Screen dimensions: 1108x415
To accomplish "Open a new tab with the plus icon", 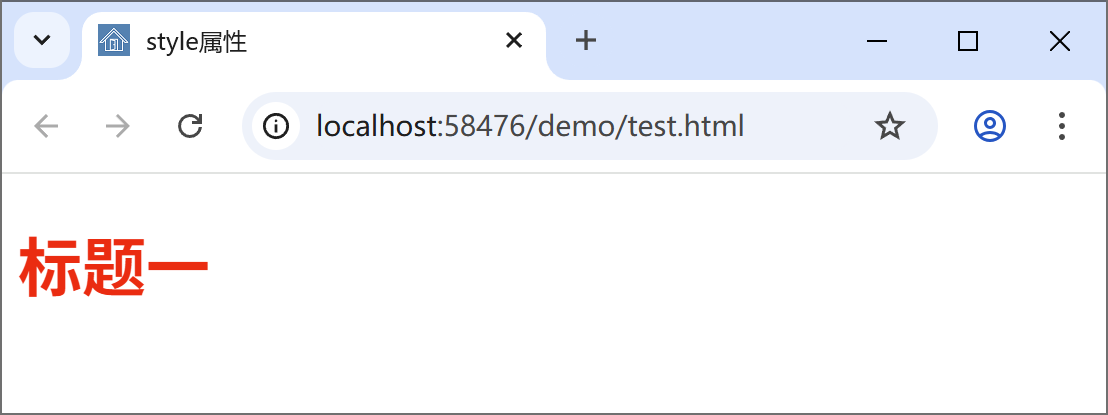I will pos(585,41).
